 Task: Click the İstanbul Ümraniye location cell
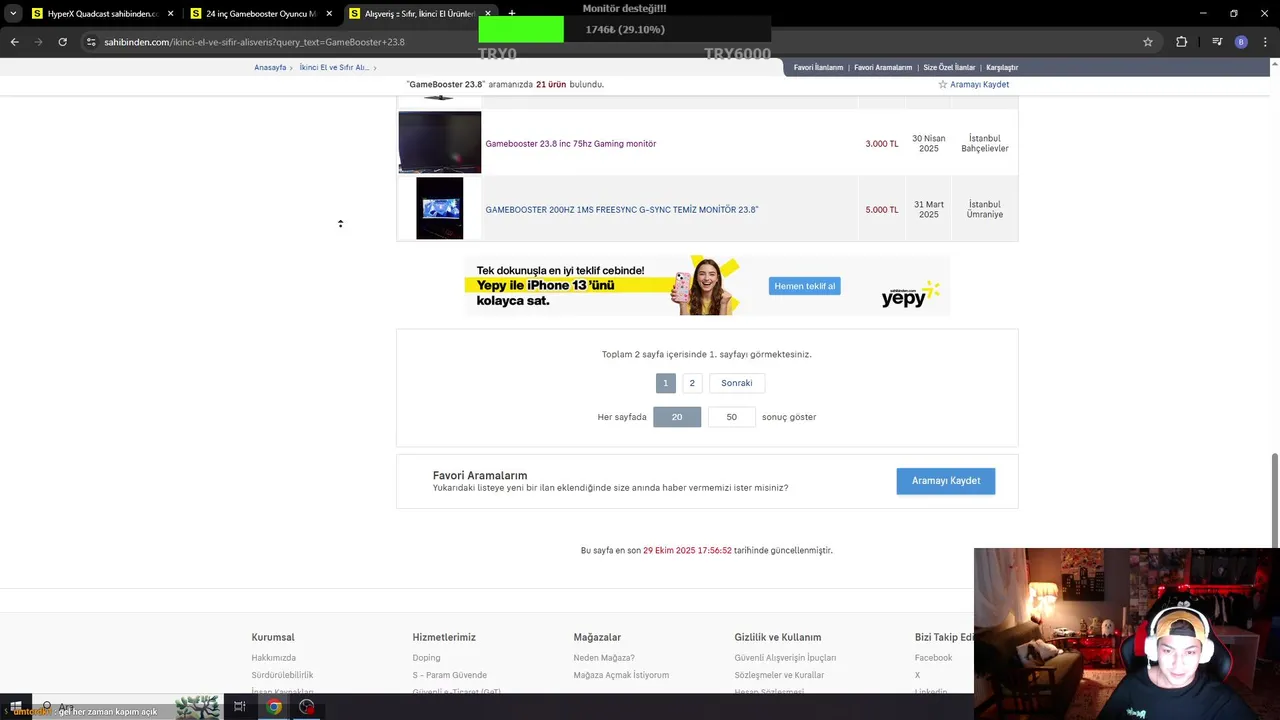point(985,209)
